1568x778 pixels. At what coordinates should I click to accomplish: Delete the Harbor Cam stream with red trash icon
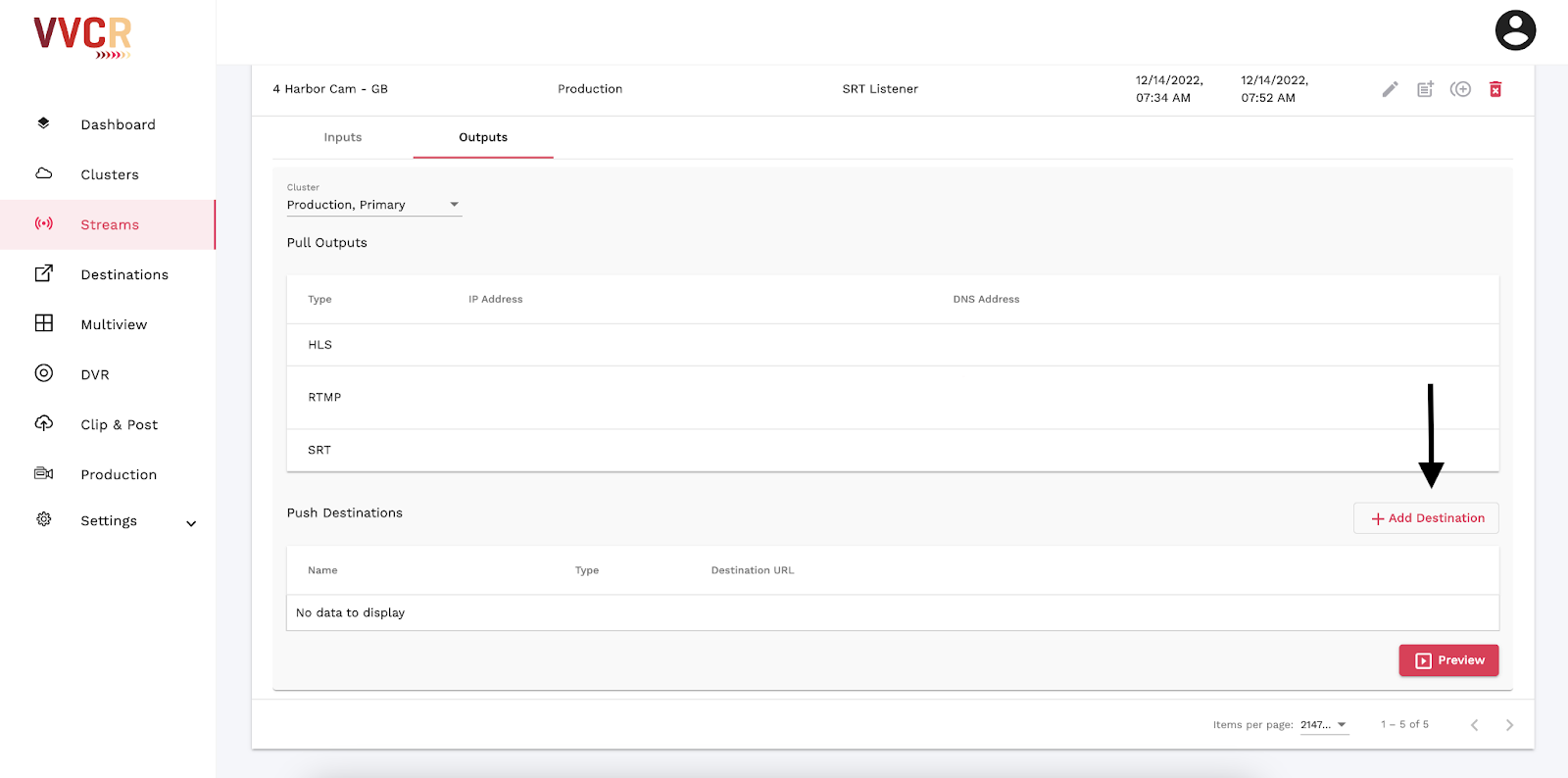tap(1495, 89)
